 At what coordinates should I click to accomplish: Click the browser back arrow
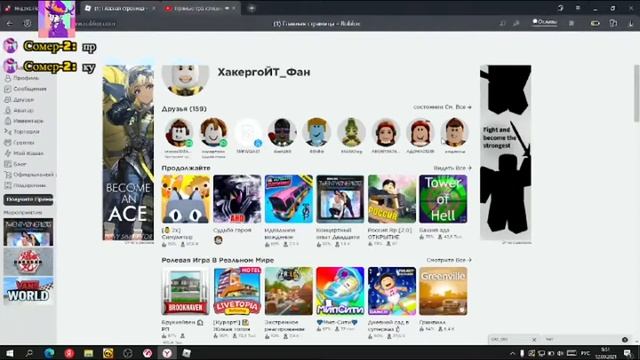tap(9, 24)
